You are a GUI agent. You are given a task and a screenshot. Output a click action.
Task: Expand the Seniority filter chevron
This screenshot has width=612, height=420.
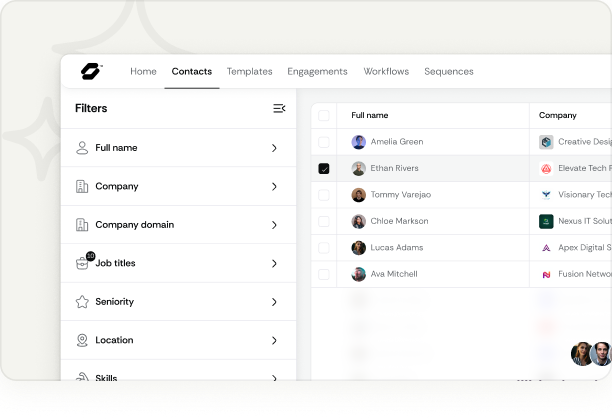(x=274, y=302)
